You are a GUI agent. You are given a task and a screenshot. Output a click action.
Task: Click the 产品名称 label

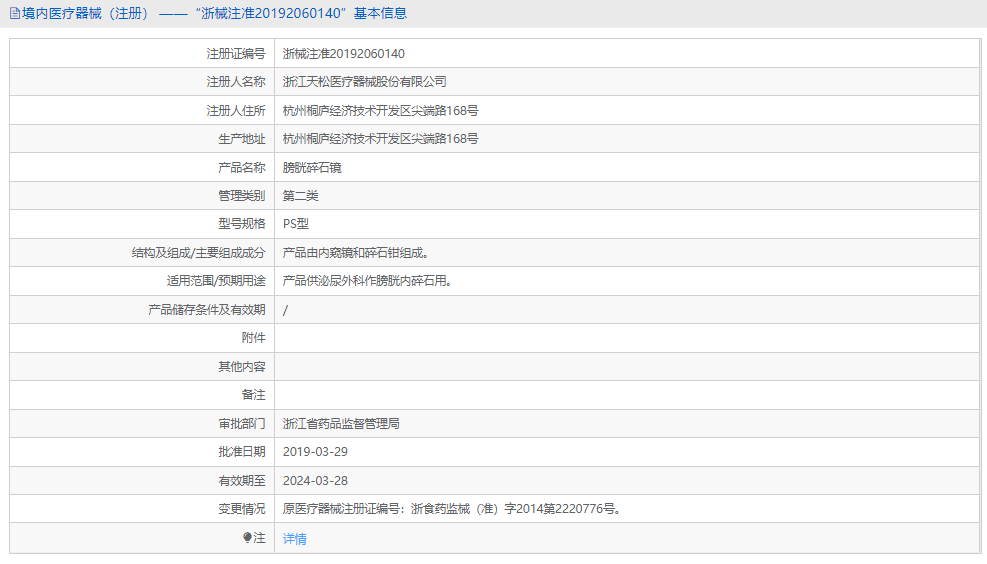click(242, 167)
